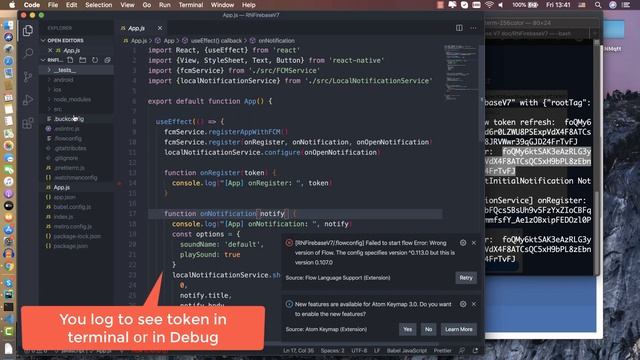
Task: Click the New File icon in Explorer
Action: tap(70, 60)
